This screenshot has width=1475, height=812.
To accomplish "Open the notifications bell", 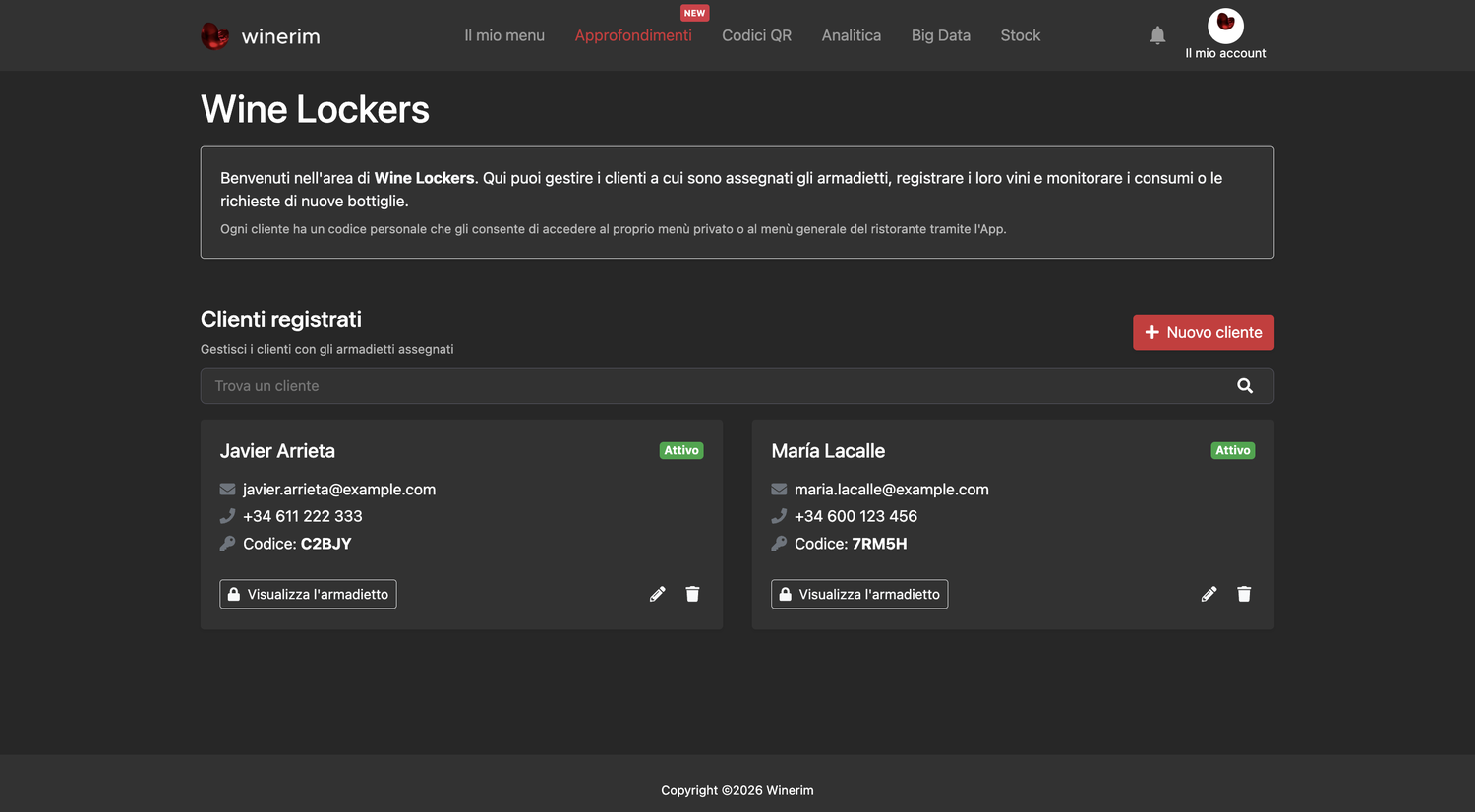I will pos(1157,35).
